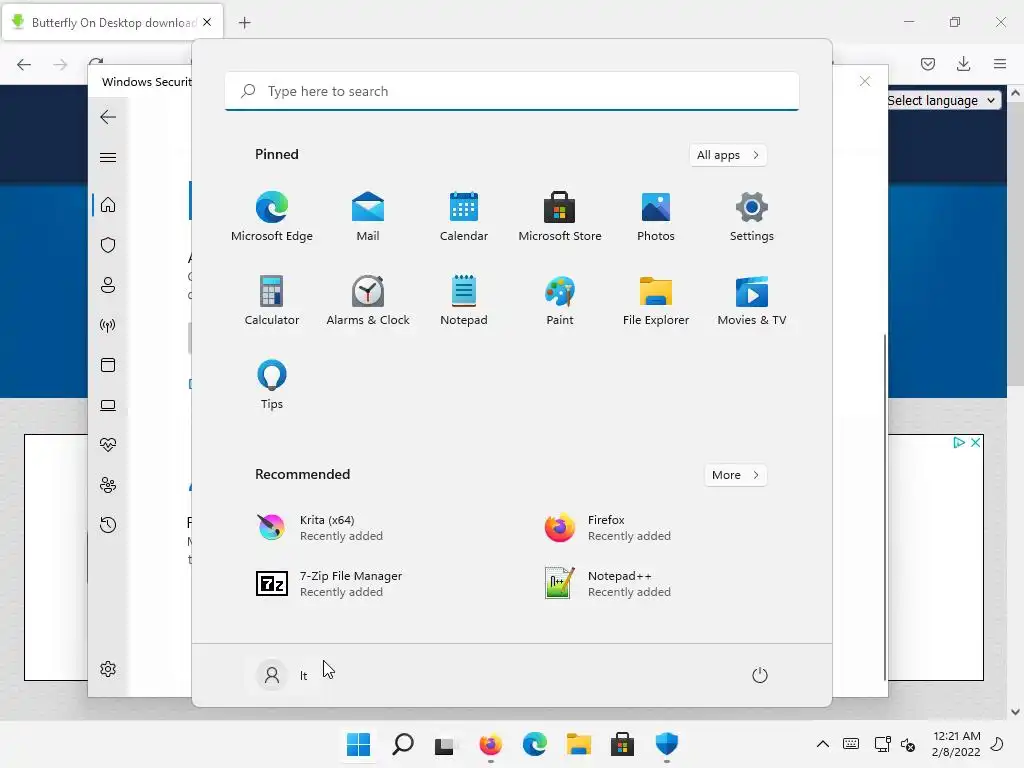Open the Tips app
Screen dimensions: 1024x768
(x=272, y=385)
